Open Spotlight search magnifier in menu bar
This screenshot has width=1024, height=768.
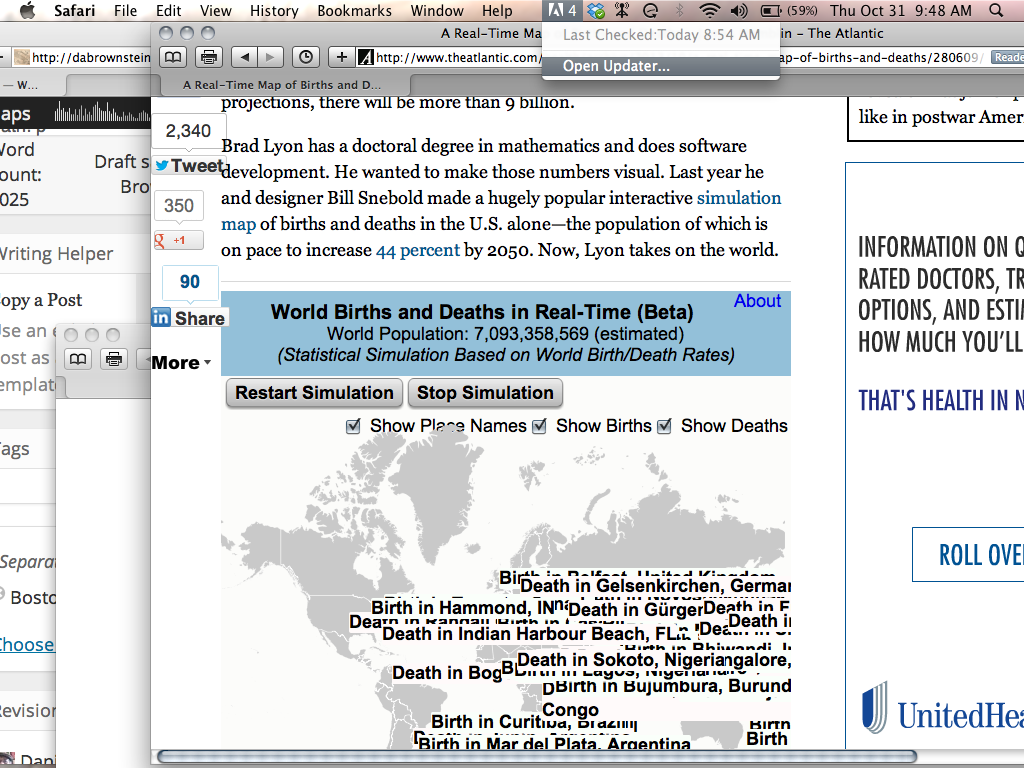tap(996, 11)
